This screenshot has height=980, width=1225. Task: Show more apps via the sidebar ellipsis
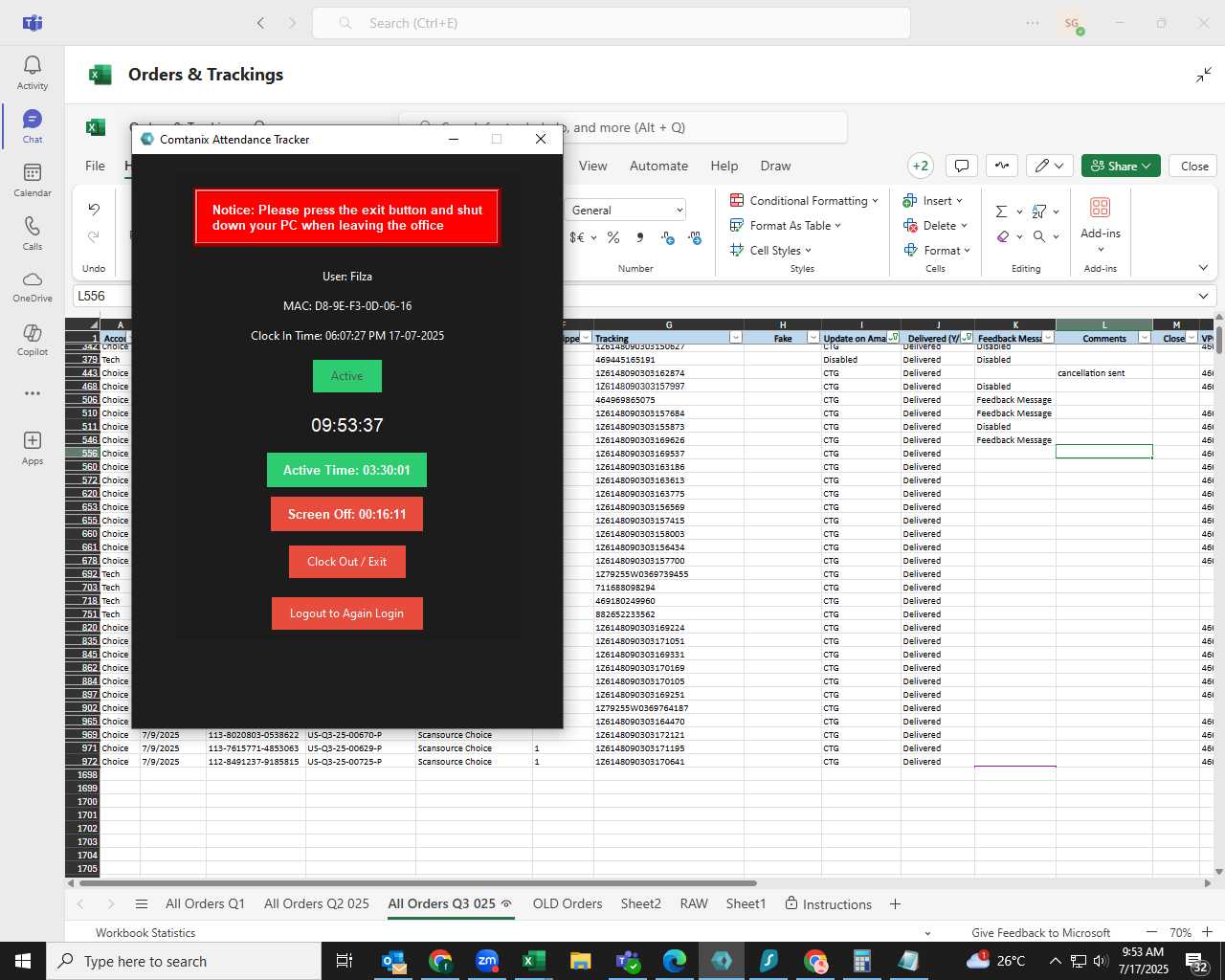[33, 393]
